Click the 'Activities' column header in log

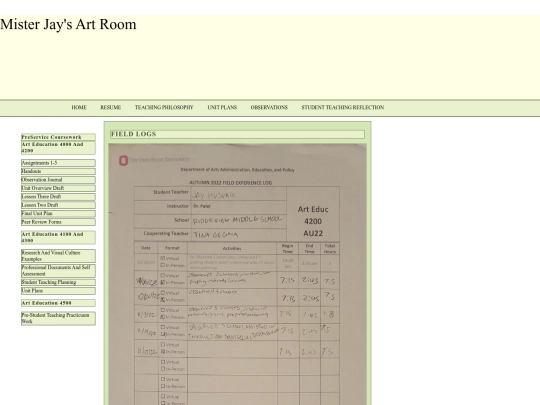point(232,248)
